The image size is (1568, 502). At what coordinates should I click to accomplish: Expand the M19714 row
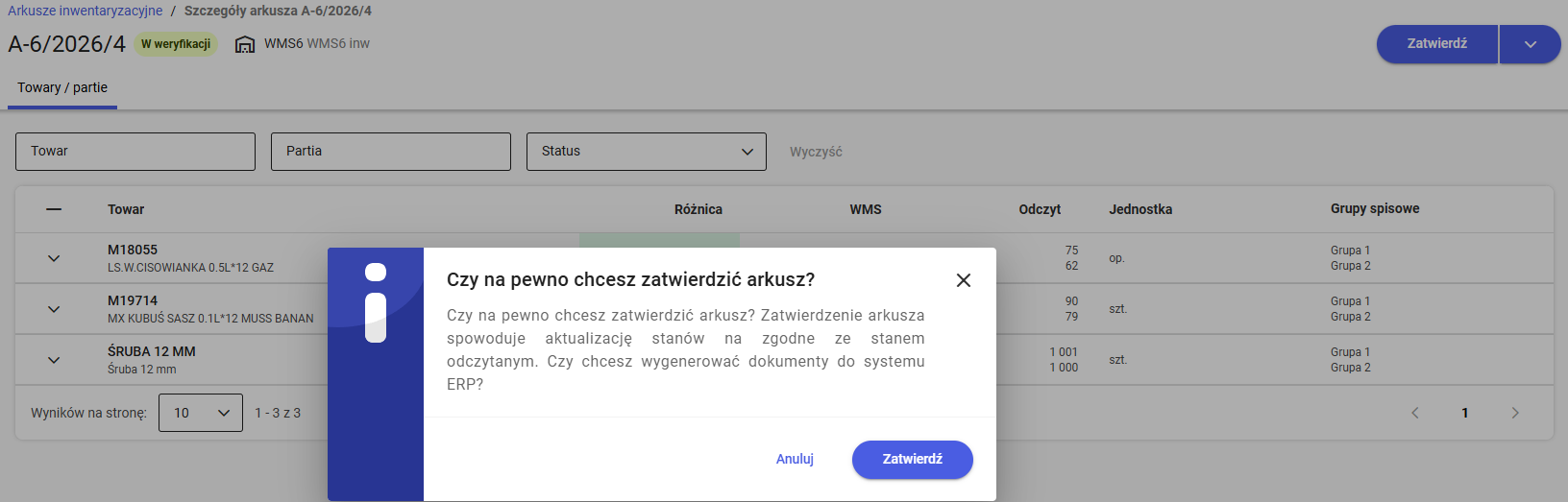tap(54, 309)
